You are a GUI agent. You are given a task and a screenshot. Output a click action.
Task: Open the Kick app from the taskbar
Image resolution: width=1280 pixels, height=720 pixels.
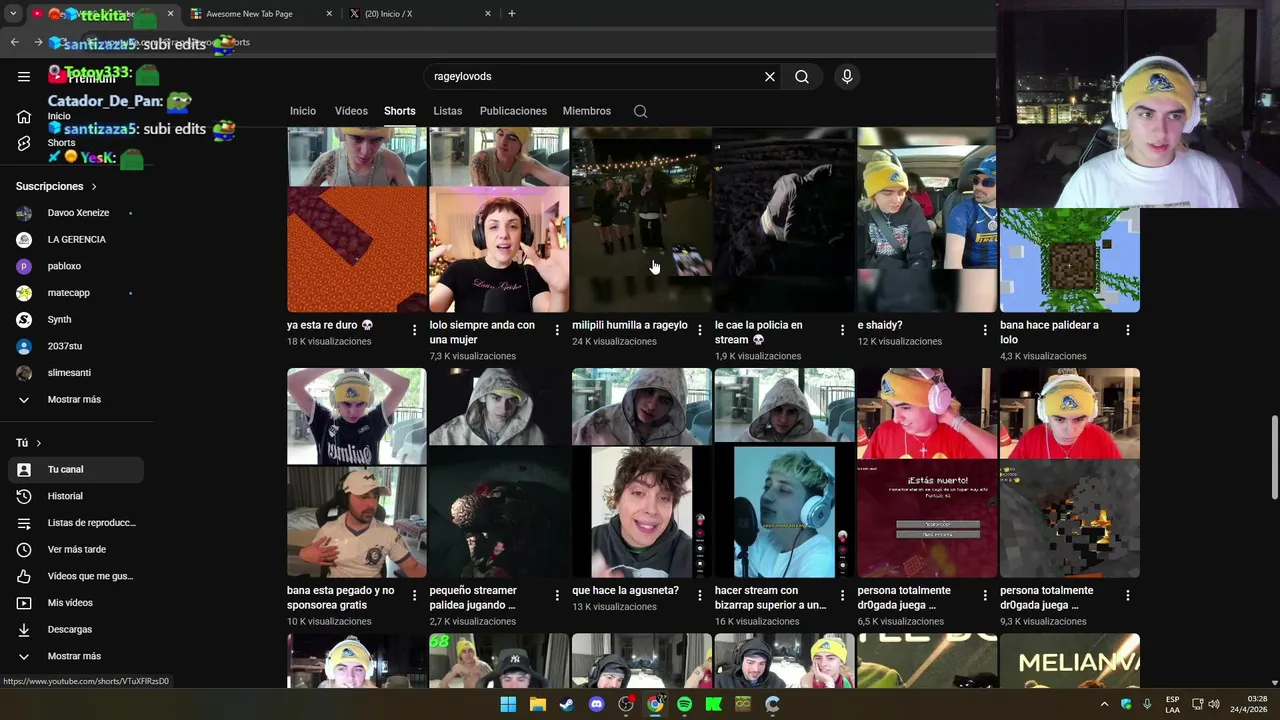[713, 704]
